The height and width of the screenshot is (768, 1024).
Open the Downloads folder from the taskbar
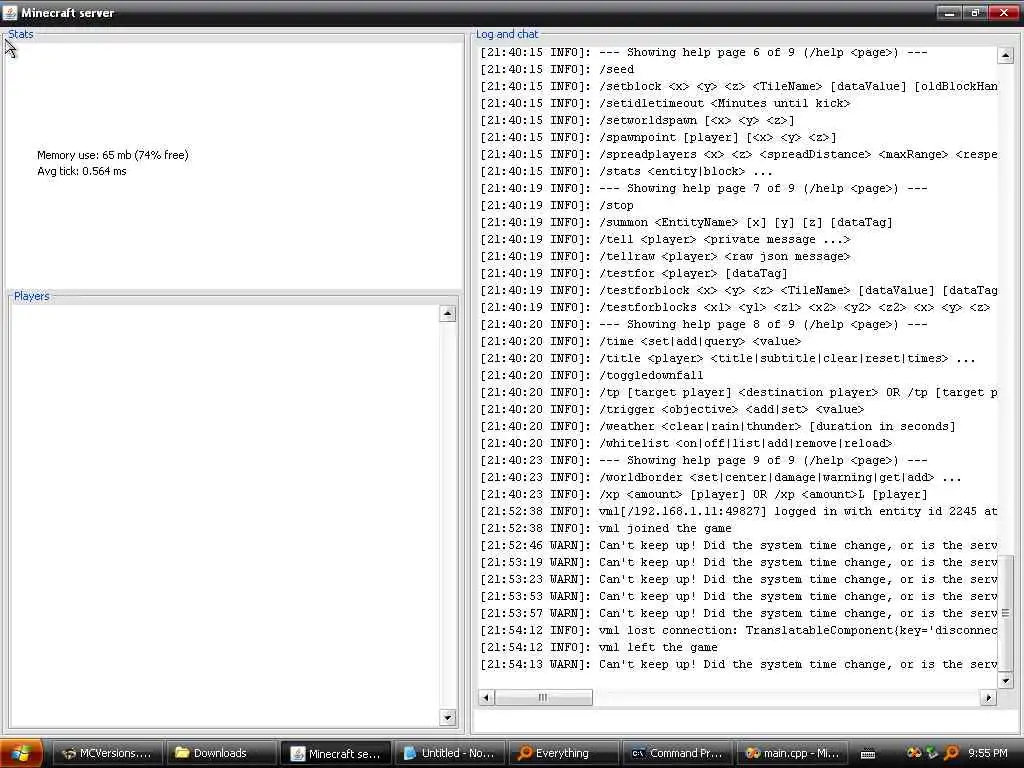221,753
